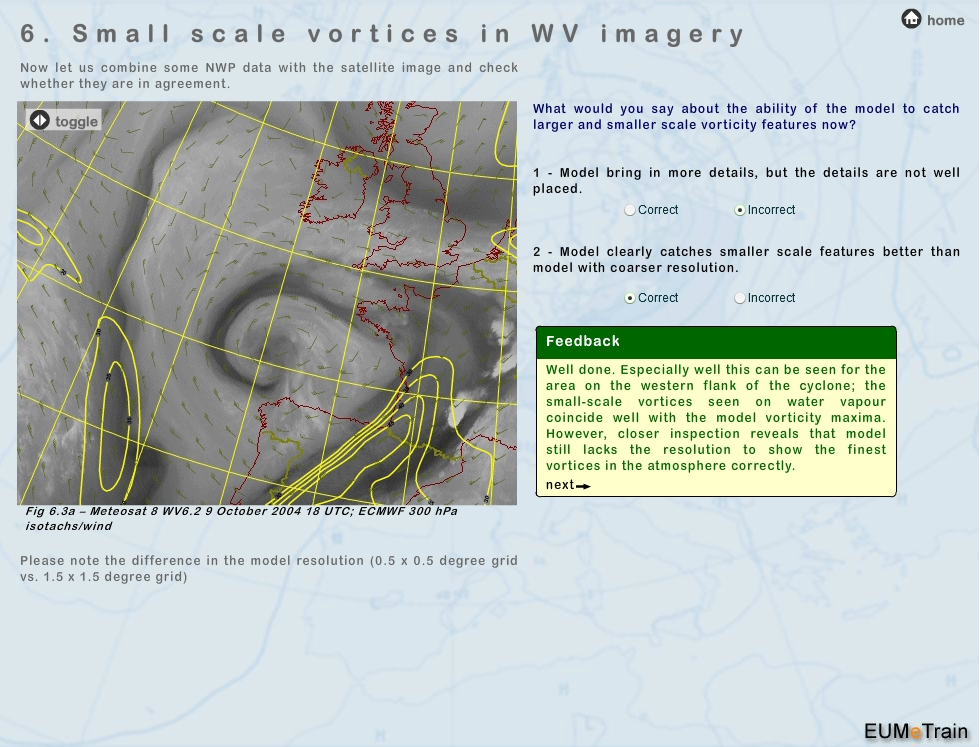Image resolution: width=980 pixels, height=747 pixels.
Task: Select Incorrect radio for statement 2
Action: pos(740,298)
